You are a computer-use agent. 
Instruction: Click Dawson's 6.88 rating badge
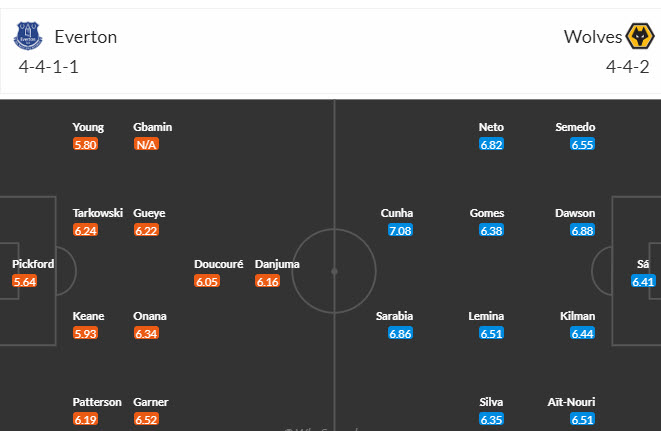click(x=583, y=230)
